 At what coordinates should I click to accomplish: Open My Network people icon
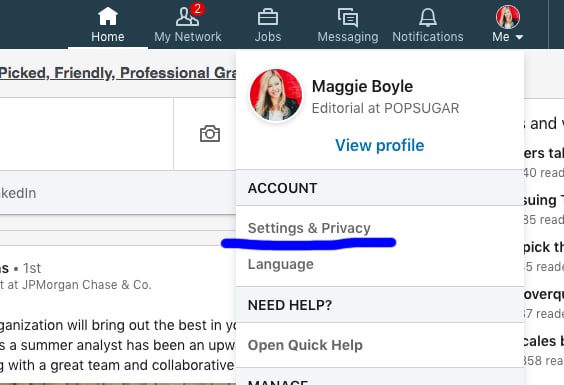click(x=187, y=17)
